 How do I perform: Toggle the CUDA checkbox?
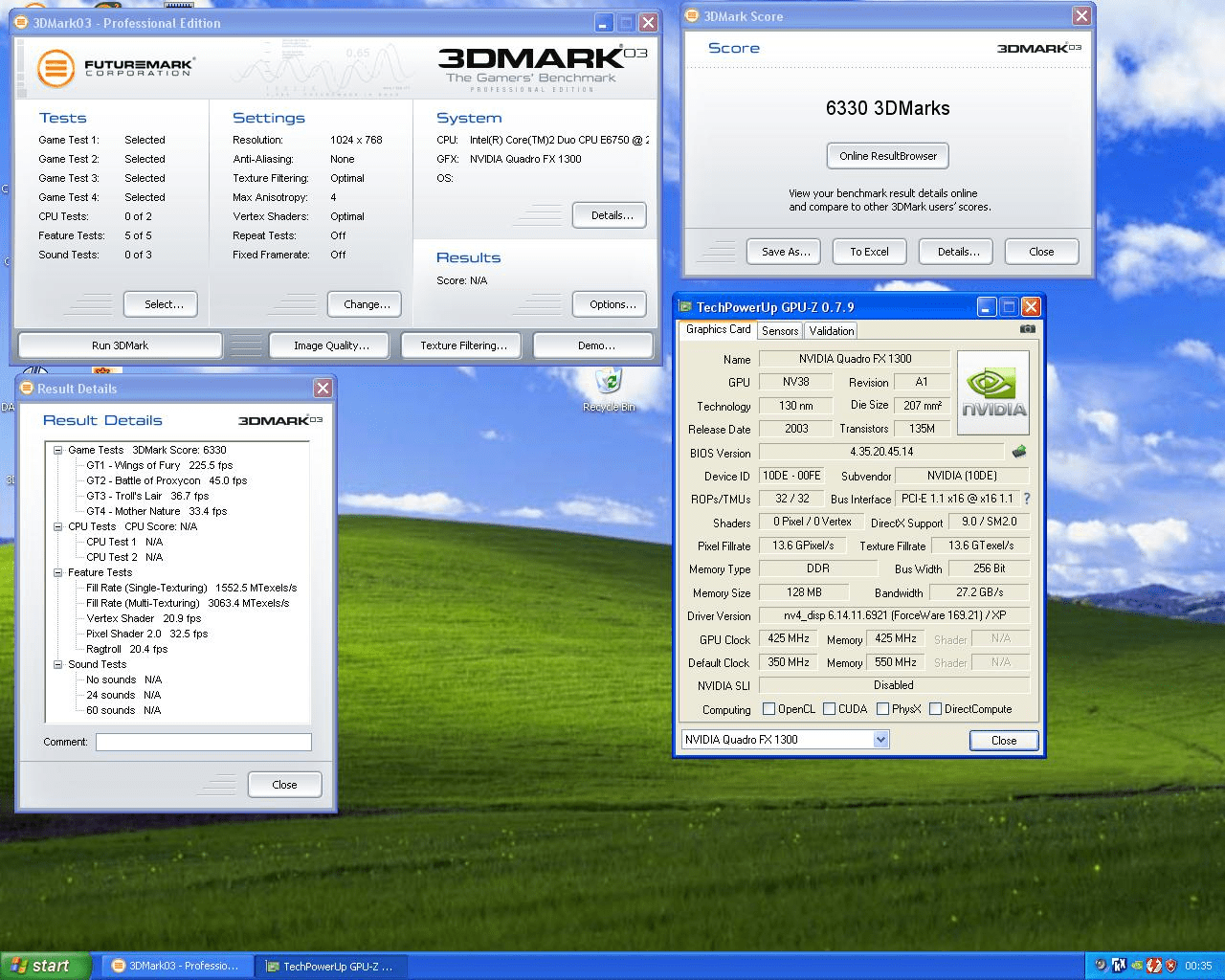point(829,709)
